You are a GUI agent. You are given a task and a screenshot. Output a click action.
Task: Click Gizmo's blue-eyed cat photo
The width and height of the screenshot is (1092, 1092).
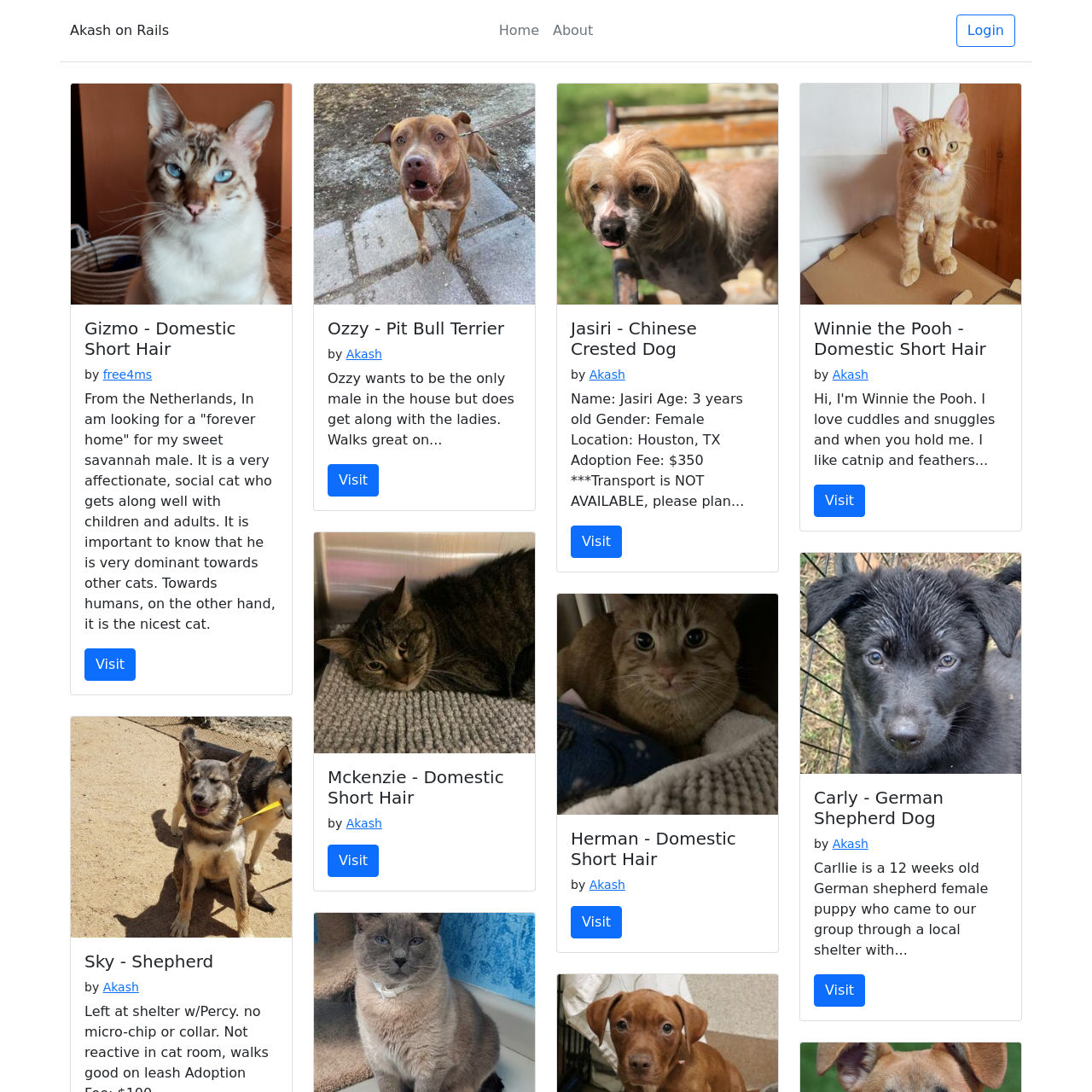tap(181, 194)
